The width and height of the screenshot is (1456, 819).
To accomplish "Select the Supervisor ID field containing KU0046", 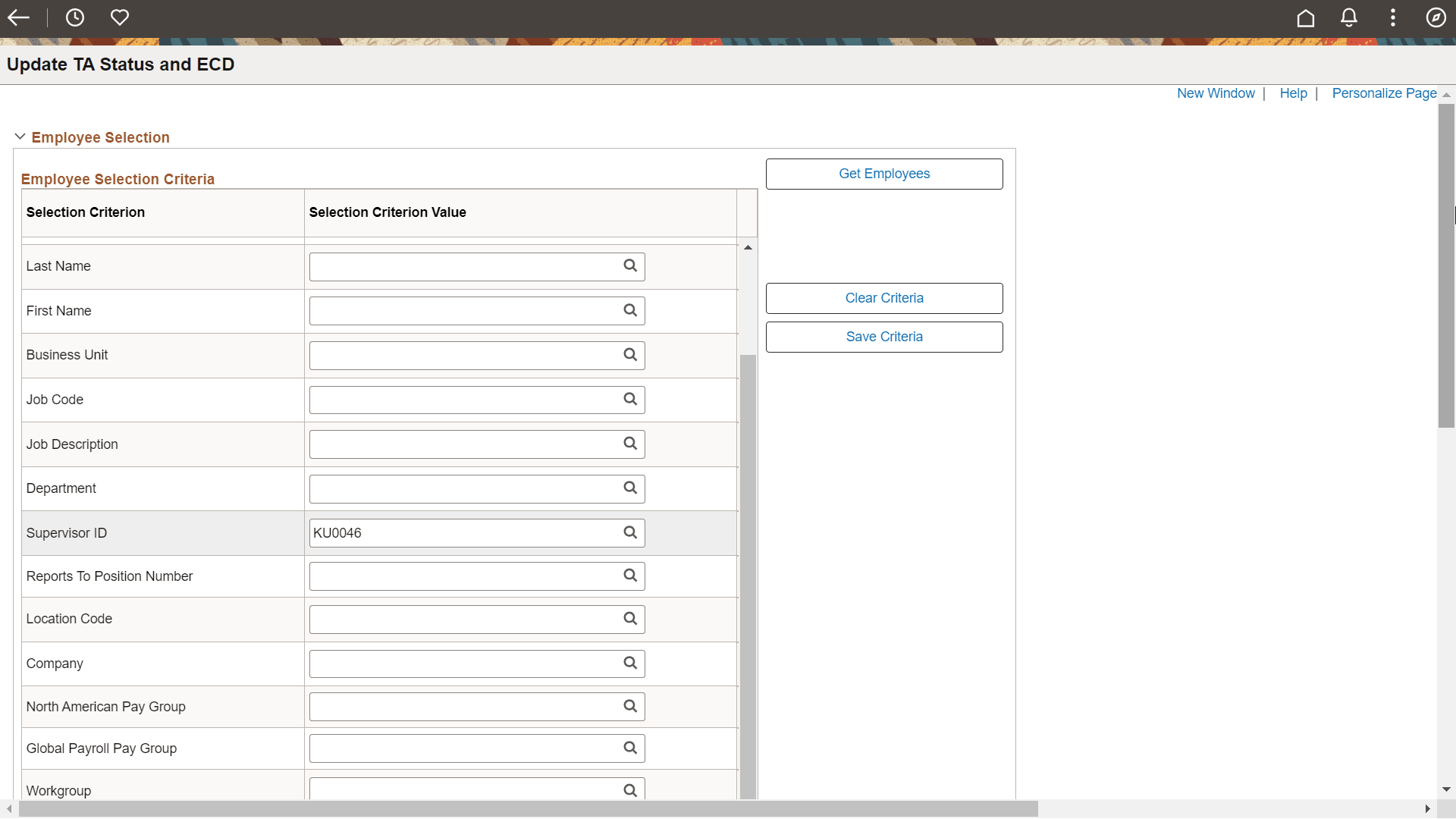I will [463, 532].
